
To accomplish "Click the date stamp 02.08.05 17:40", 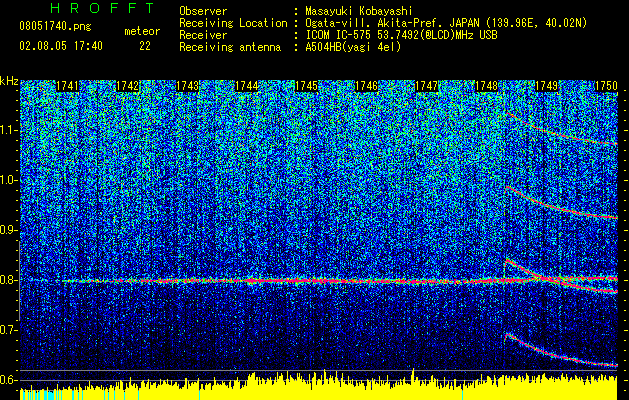I will tap(61, 46).
